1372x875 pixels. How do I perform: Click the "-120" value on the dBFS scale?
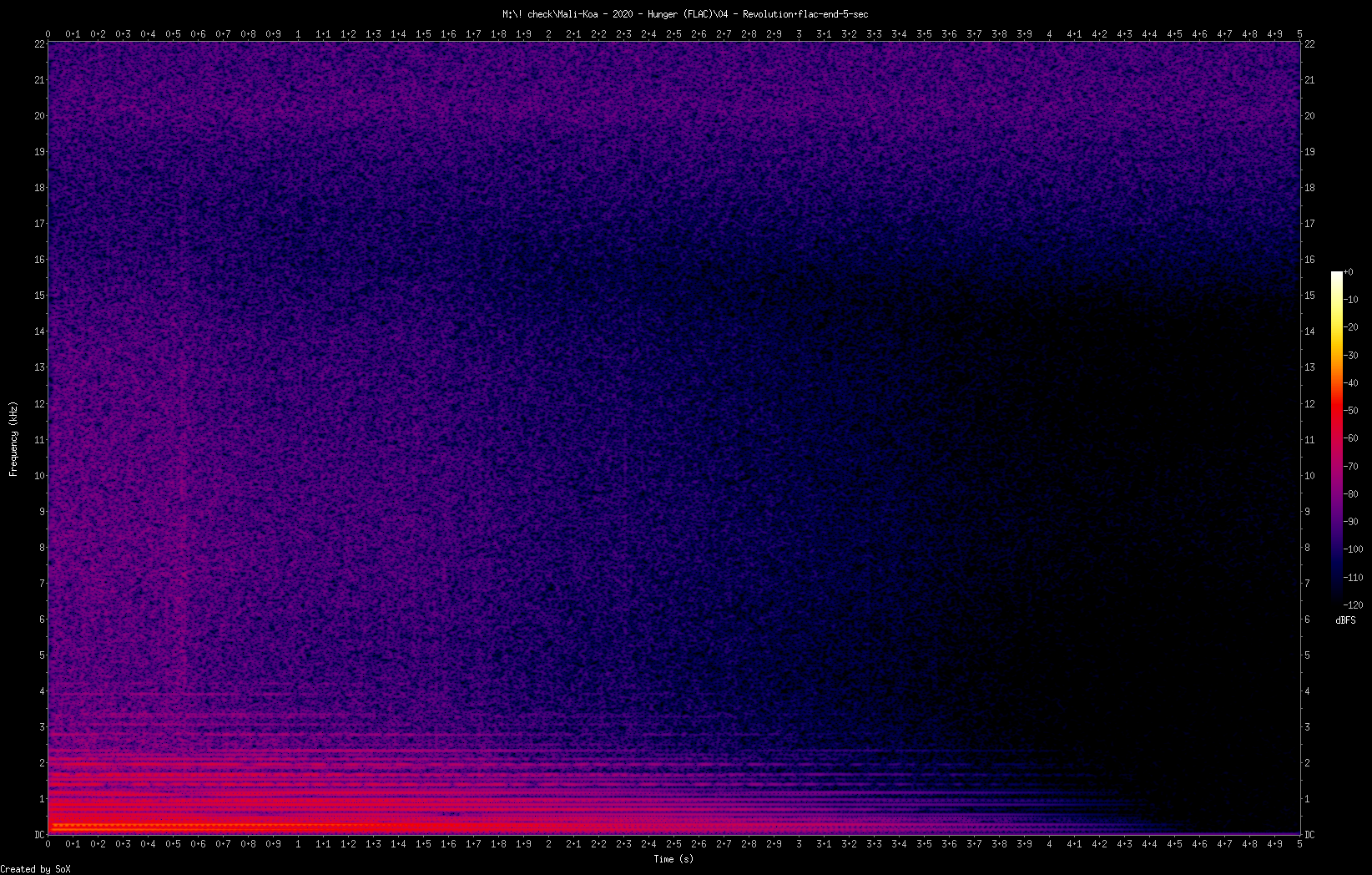(1354, 605)
